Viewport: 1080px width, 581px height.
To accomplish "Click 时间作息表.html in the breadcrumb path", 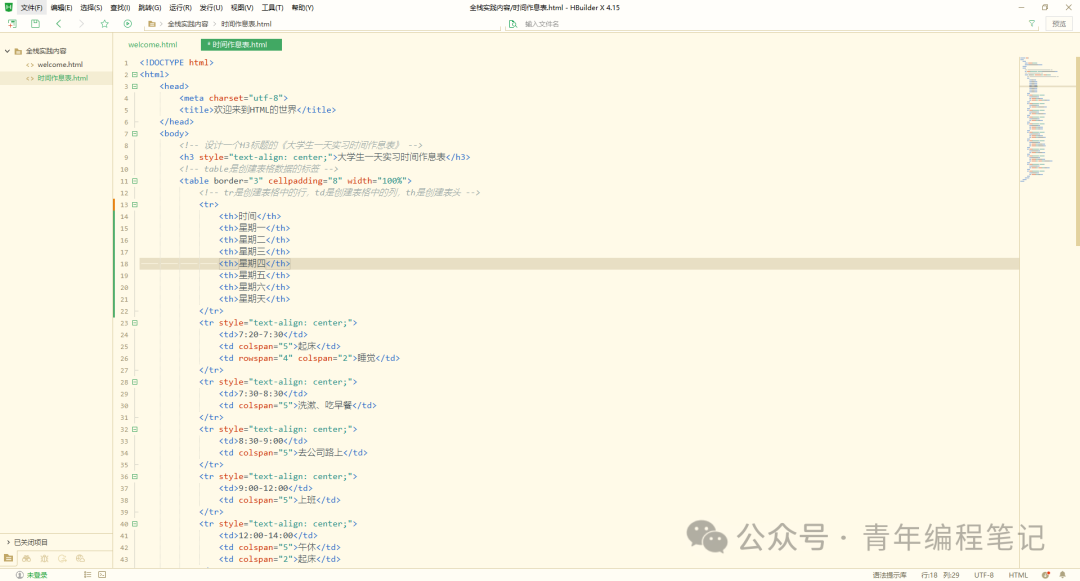I will pyautogui.click(x=246, y=24).
